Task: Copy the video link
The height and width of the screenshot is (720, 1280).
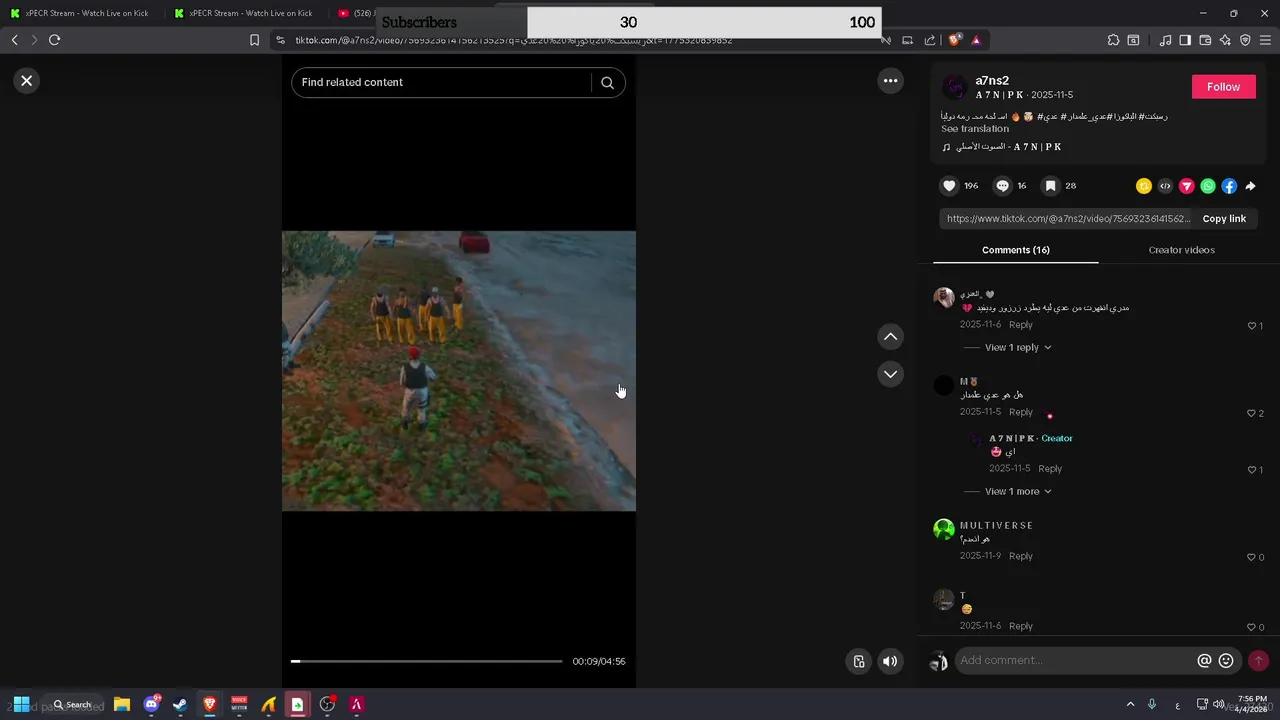Action: pyautogui.click(x=1224, y=219)
